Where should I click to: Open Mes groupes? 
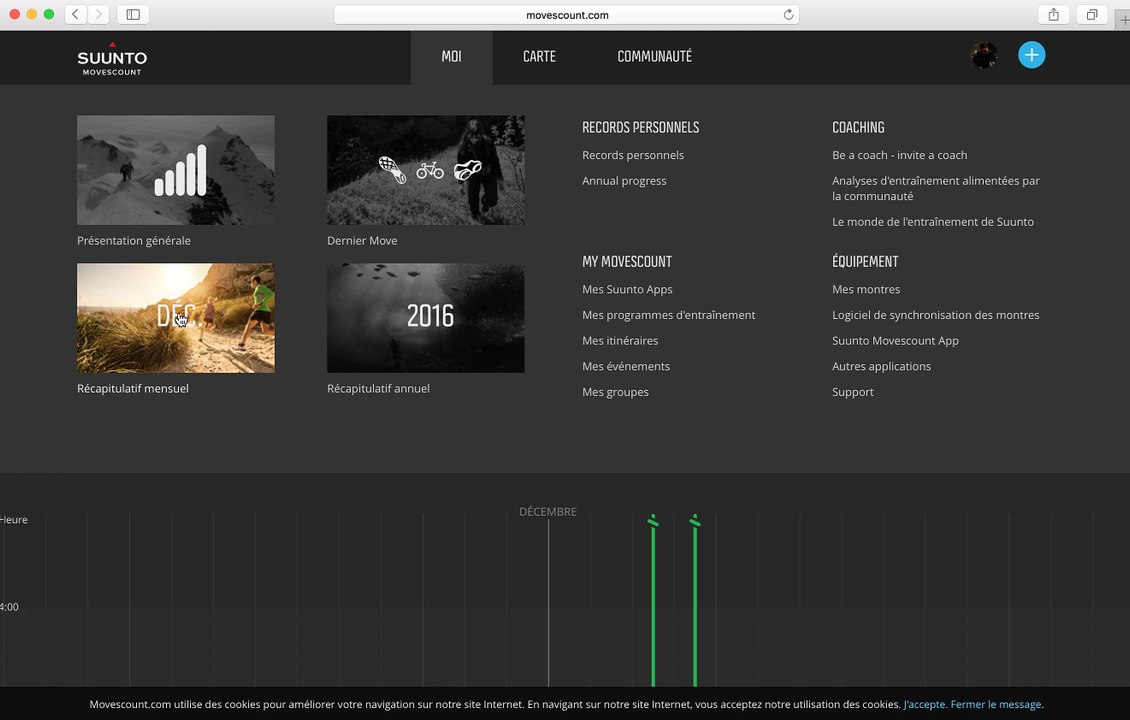click(x=615, y=392)
